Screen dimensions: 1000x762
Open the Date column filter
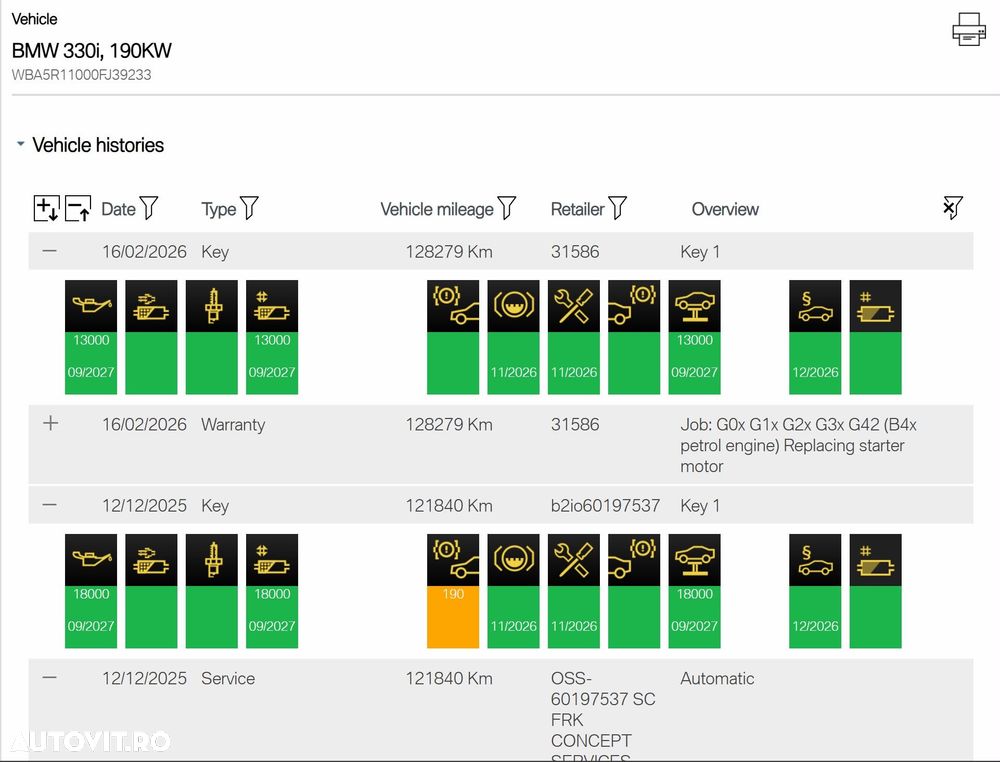tap(149, 208)
